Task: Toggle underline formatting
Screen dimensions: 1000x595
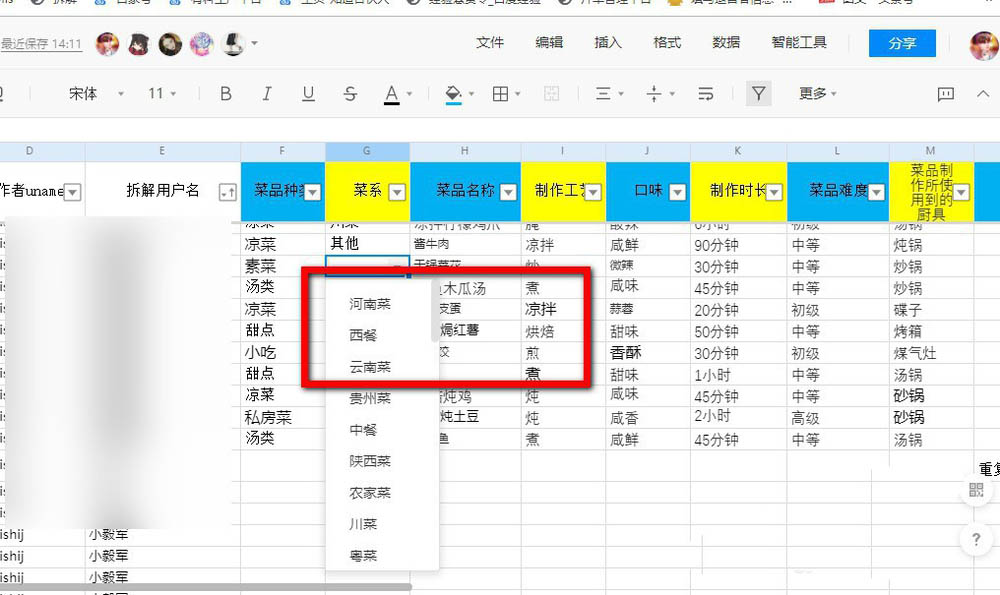Action: tap(308, 93)
